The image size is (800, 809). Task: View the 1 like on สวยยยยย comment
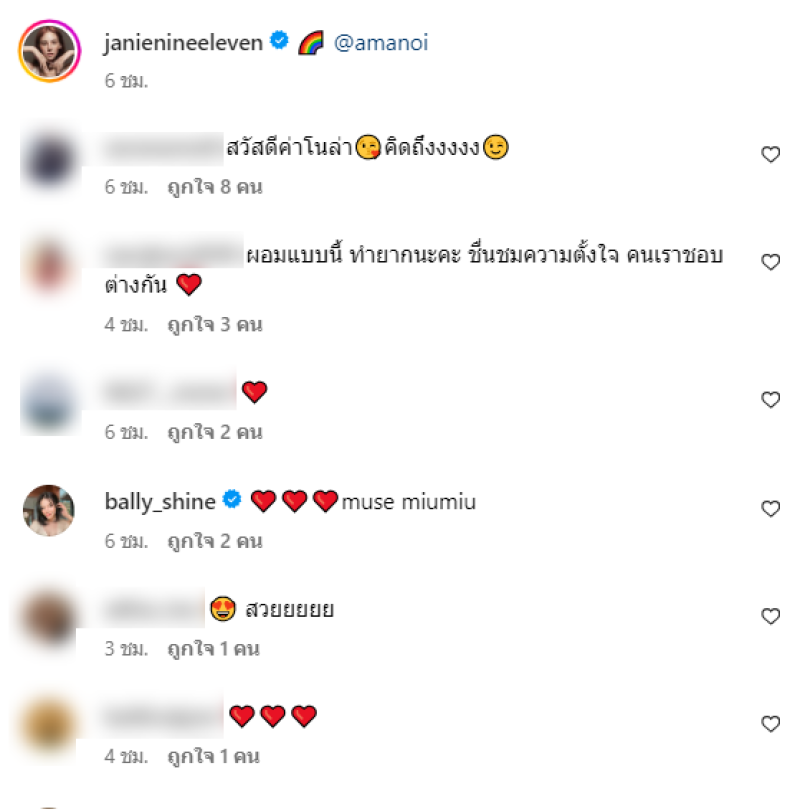[x=214, y=649]
